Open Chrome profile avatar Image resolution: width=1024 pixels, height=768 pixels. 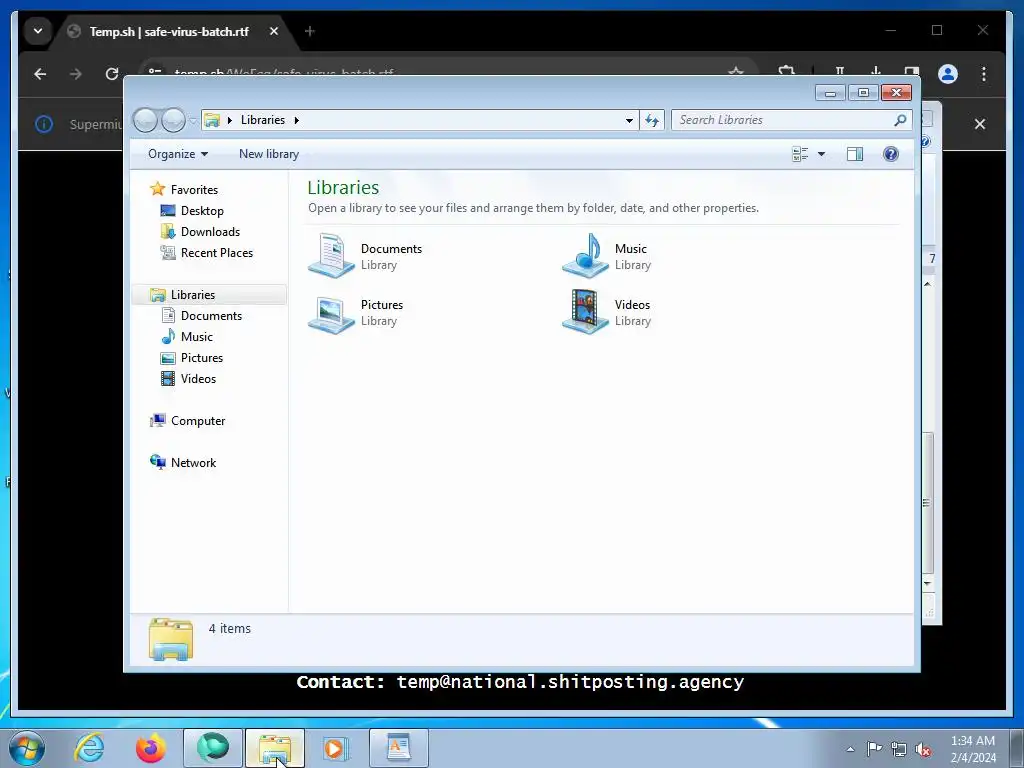click(x=948, y=74)
